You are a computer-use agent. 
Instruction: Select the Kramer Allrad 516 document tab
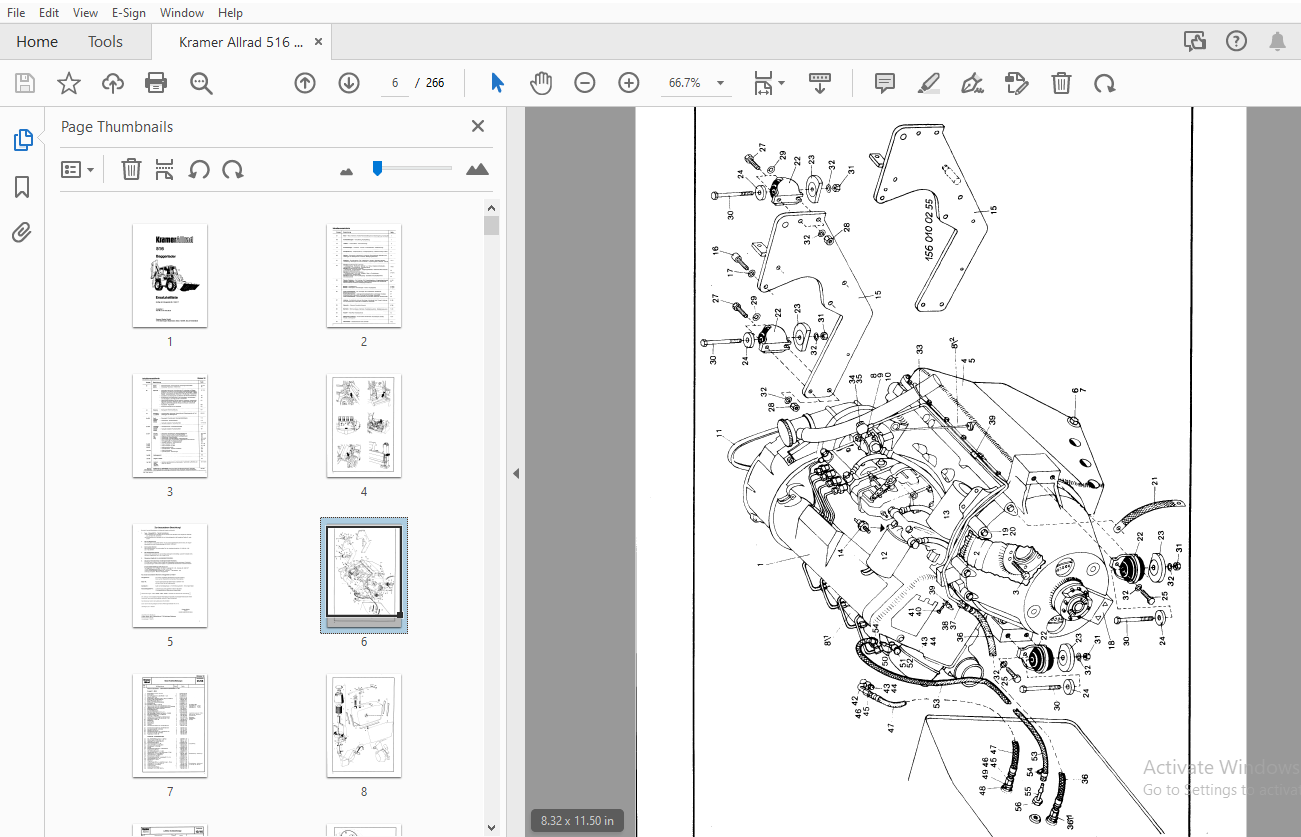coord(241,42)
